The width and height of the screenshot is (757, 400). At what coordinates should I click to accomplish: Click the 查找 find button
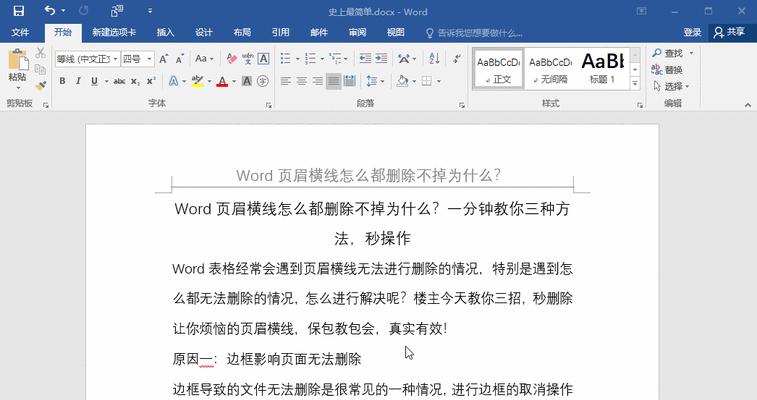[x=668, y=53]
